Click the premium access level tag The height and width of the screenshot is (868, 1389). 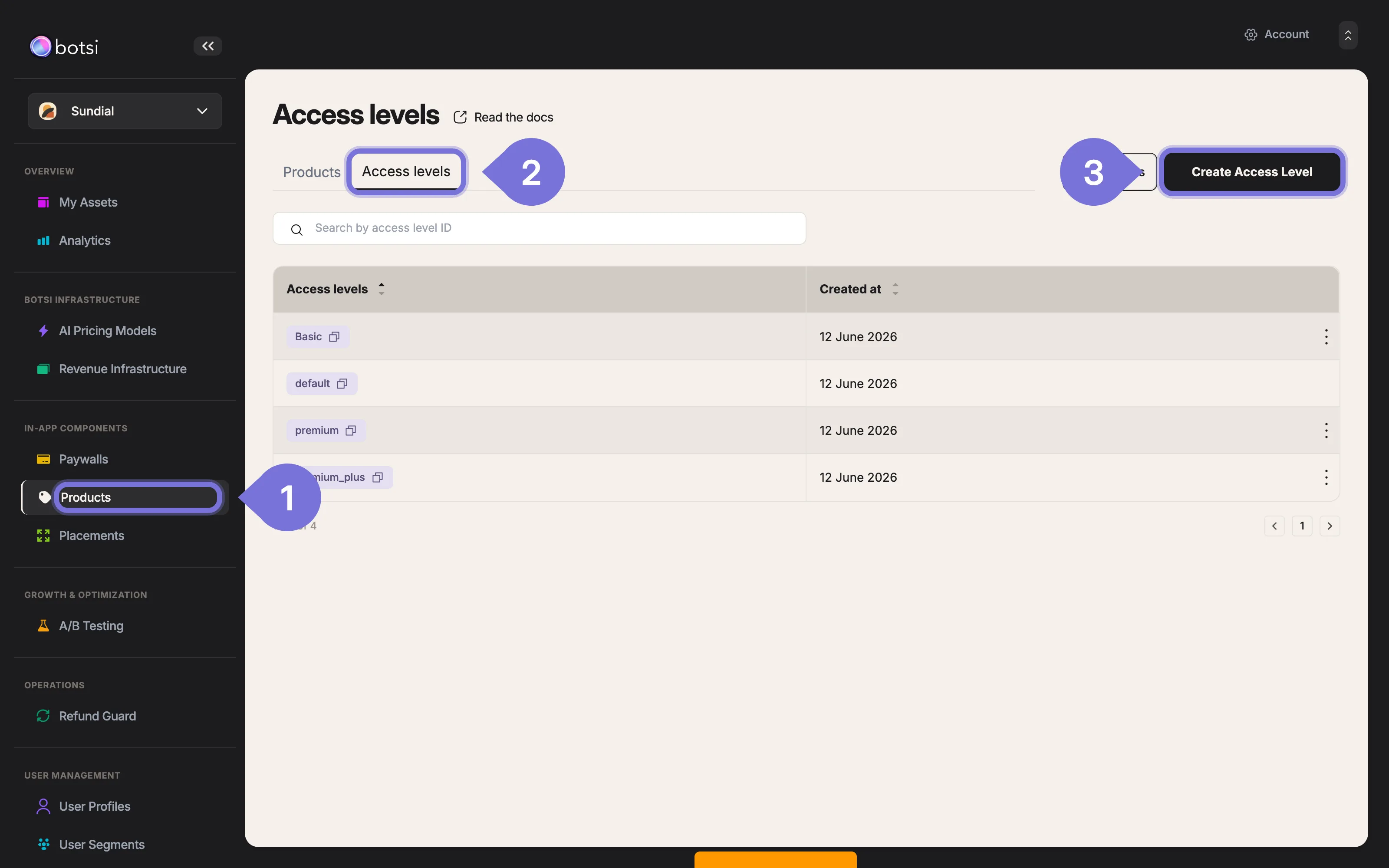coord(326,431)
